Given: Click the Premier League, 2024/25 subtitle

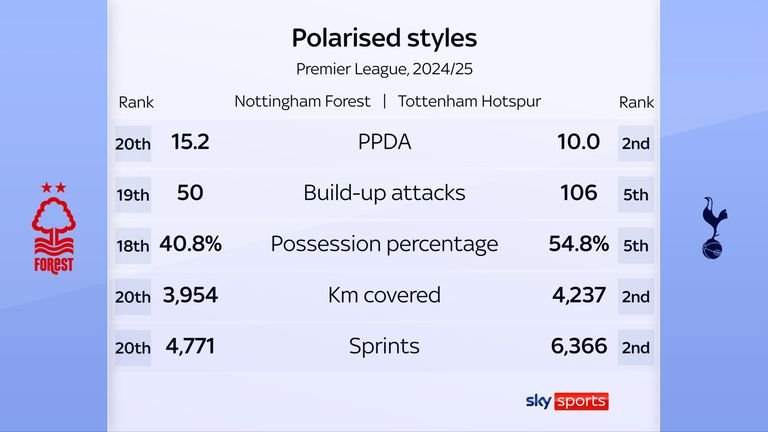Looking at the screenshot, I should coord(384,69).
